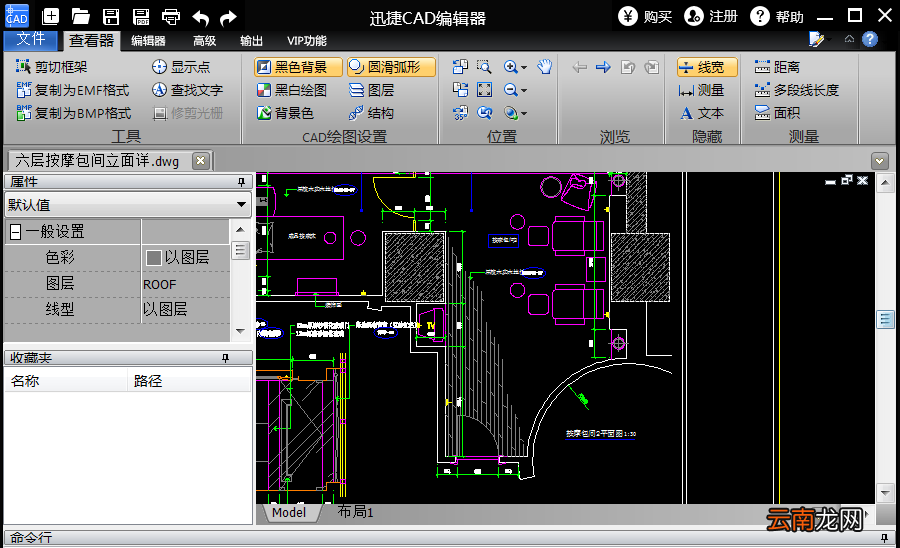
Task: Click vertical scrollbar thumb of drawing
Action: coord(886,319)
